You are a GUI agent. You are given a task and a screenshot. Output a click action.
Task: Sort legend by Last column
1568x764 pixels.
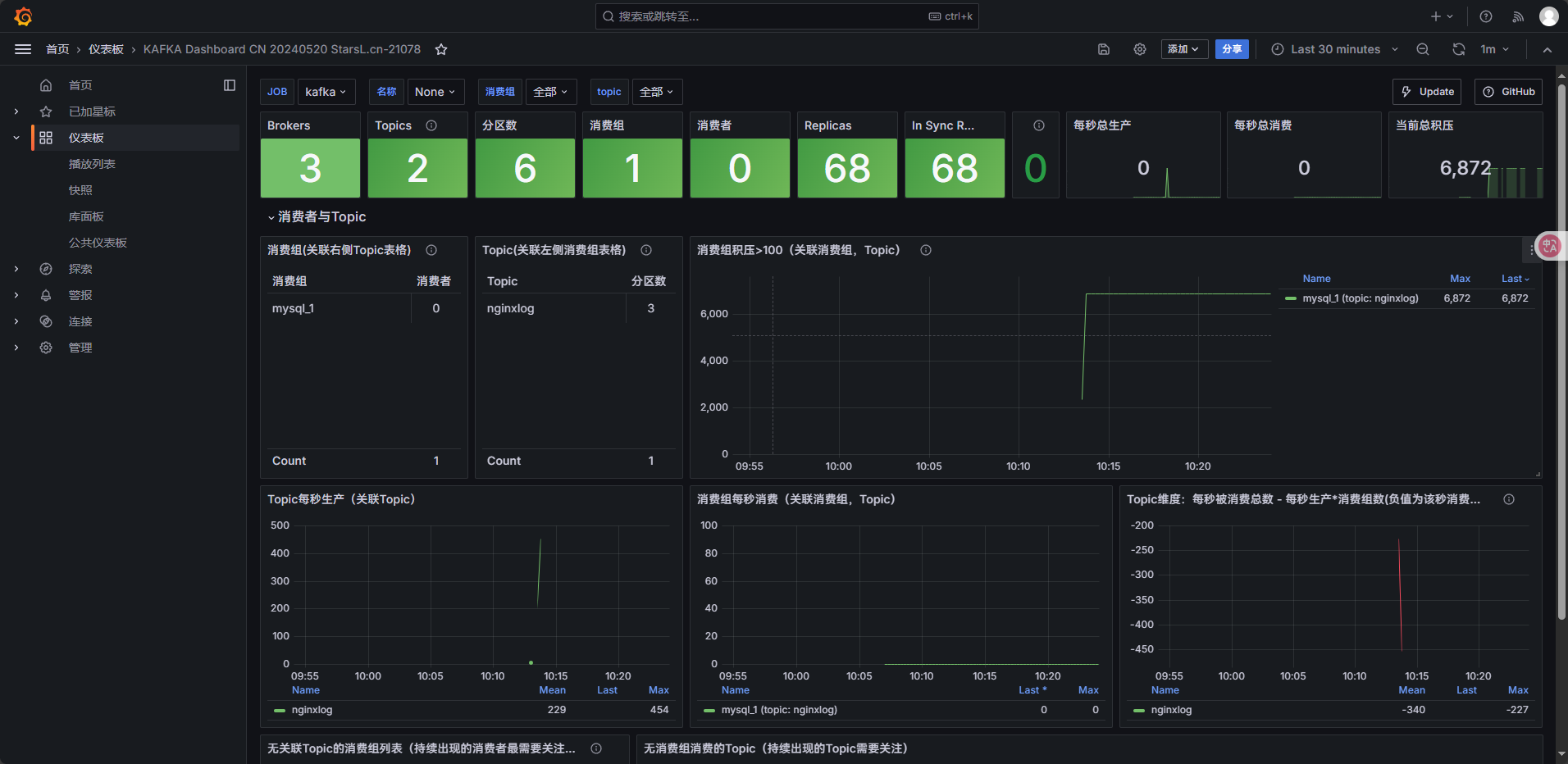(1516, 279)
